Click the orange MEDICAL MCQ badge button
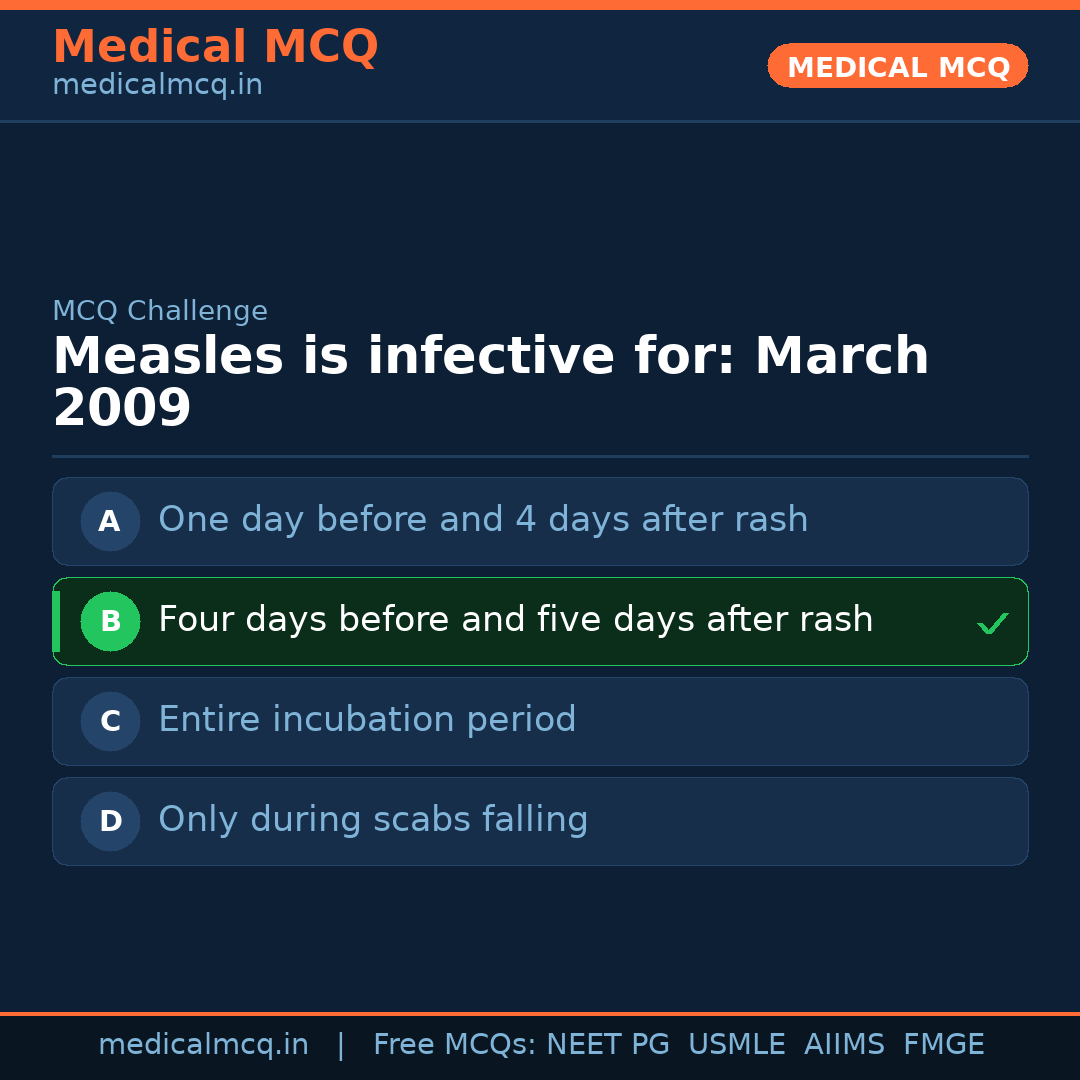Image resolution: width=1080 pixels, height=1080 pixels. click(x=897, y=67)
